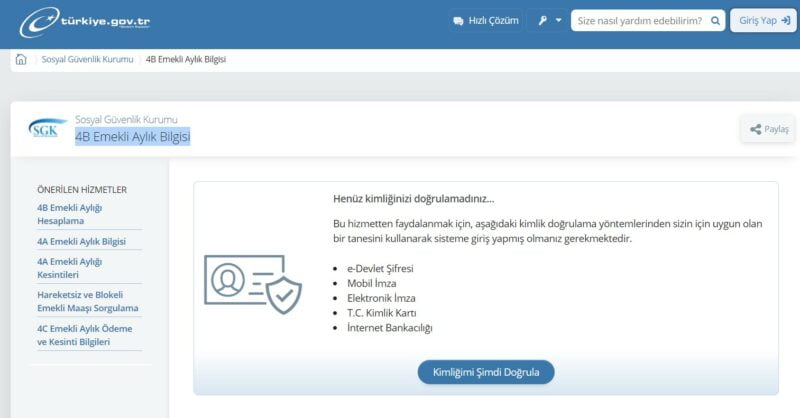Click the Sosyal Güvenlik Kurumu header text

click(127, 119)
